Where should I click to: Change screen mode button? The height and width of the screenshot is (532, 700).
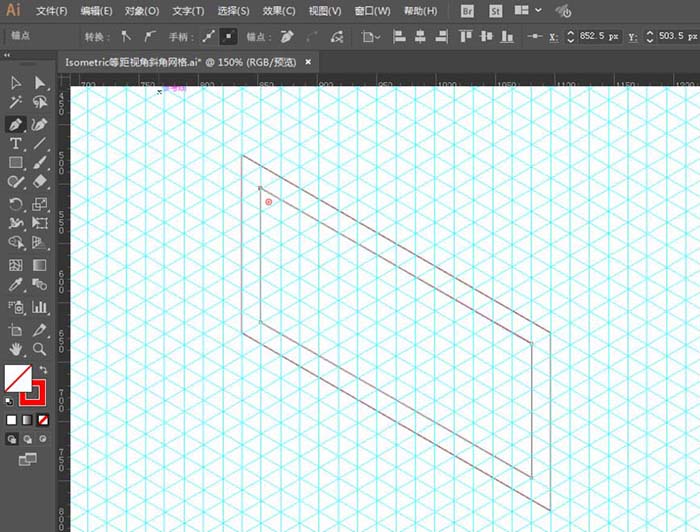tap(28, 459)
